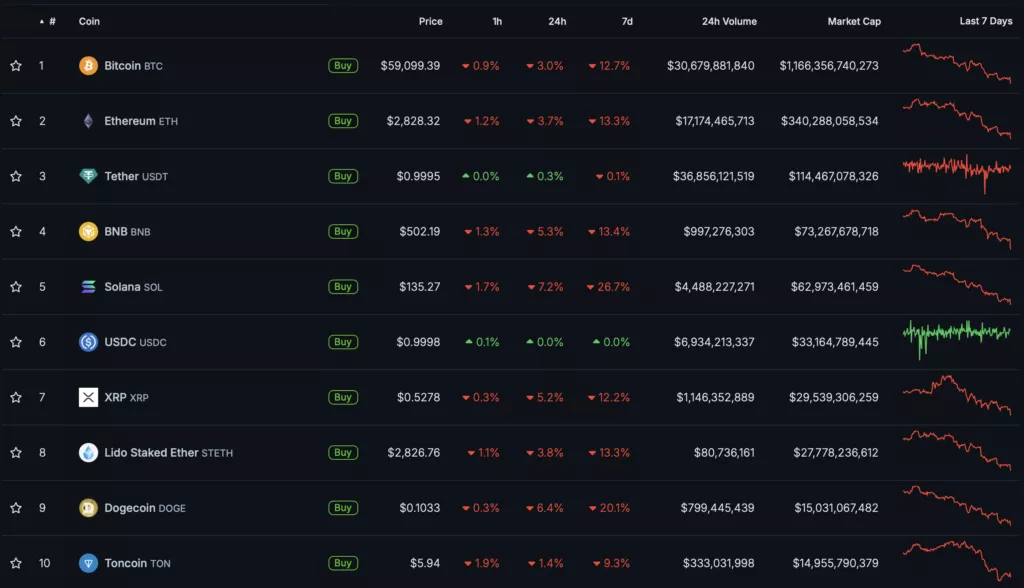This screenshot has height=588, width=1024.
Task: Open the BNB coin name link
Action: point(127,231)
